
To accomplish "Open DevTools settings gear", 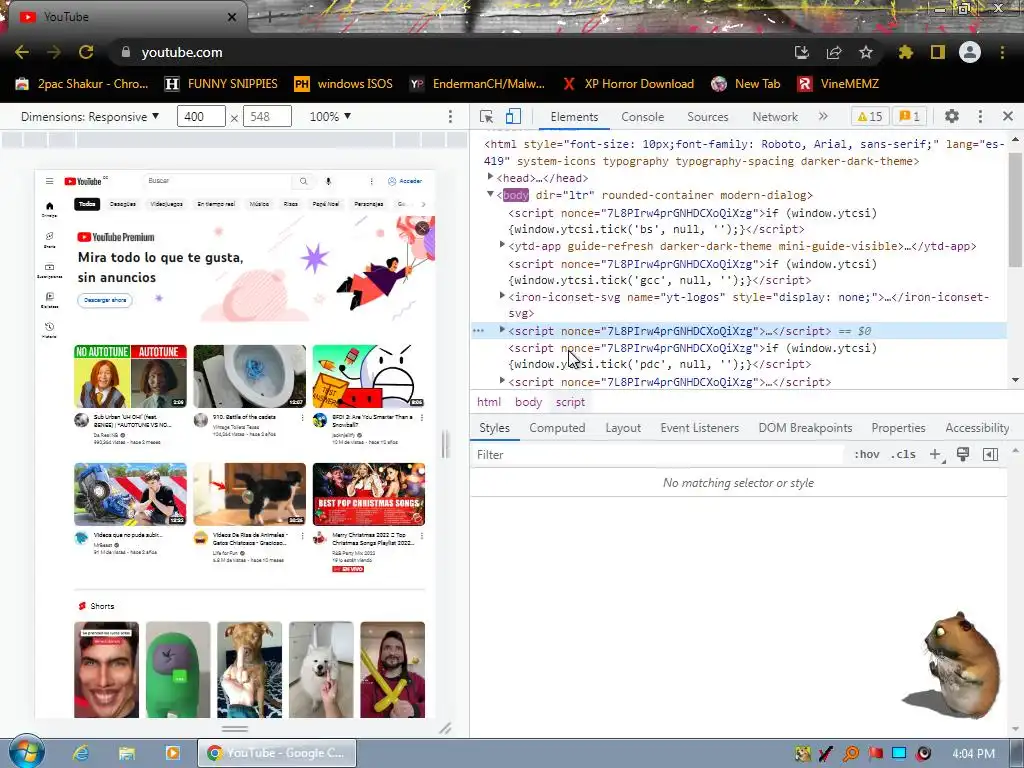I will click(x=952, y=116).
